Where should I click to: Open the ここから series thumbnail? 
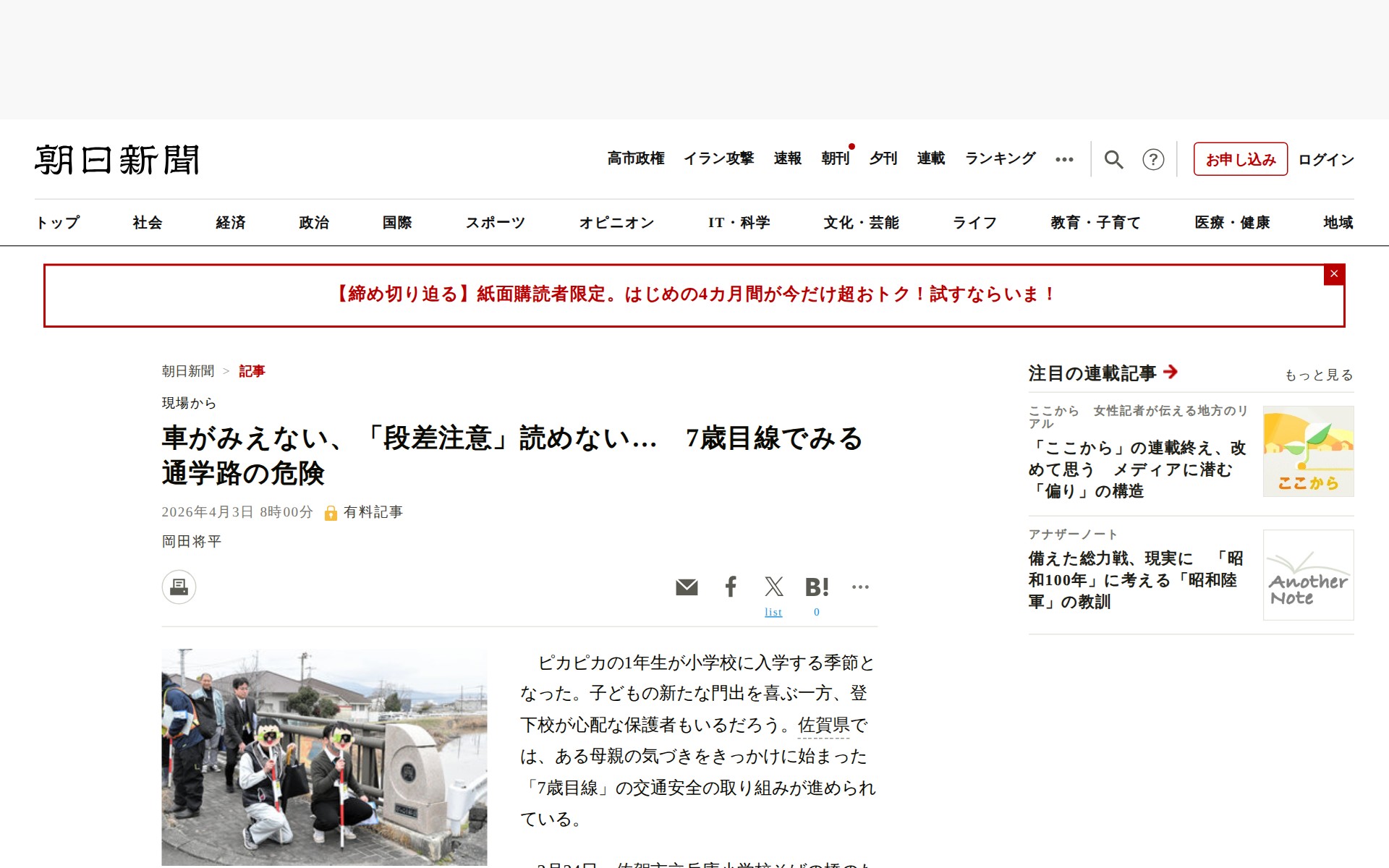point(1308,451)
